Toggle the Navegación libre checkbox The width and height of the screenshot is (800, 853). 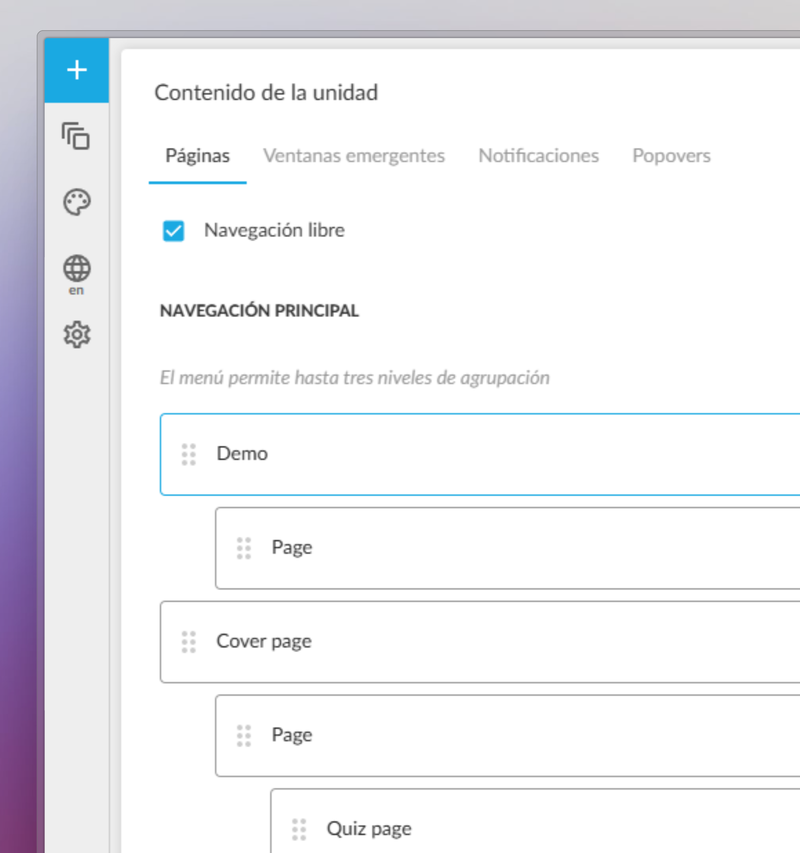point(173,231)
